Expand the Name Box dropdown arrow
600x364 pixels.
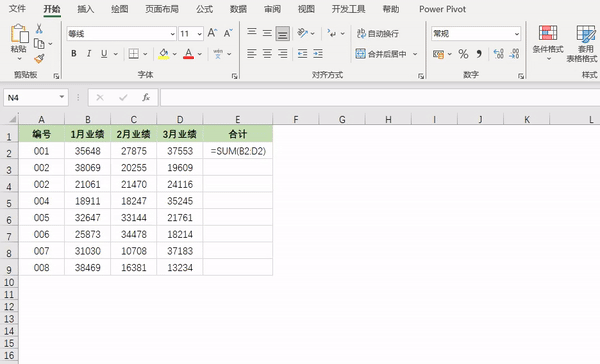(x=62, y=97)
